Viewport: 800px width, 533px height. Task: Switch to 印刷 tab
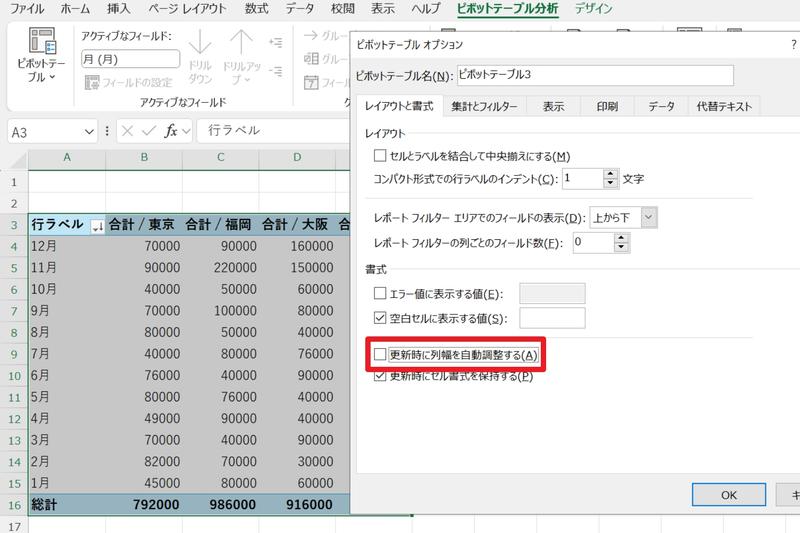click(x=607, y=107)
